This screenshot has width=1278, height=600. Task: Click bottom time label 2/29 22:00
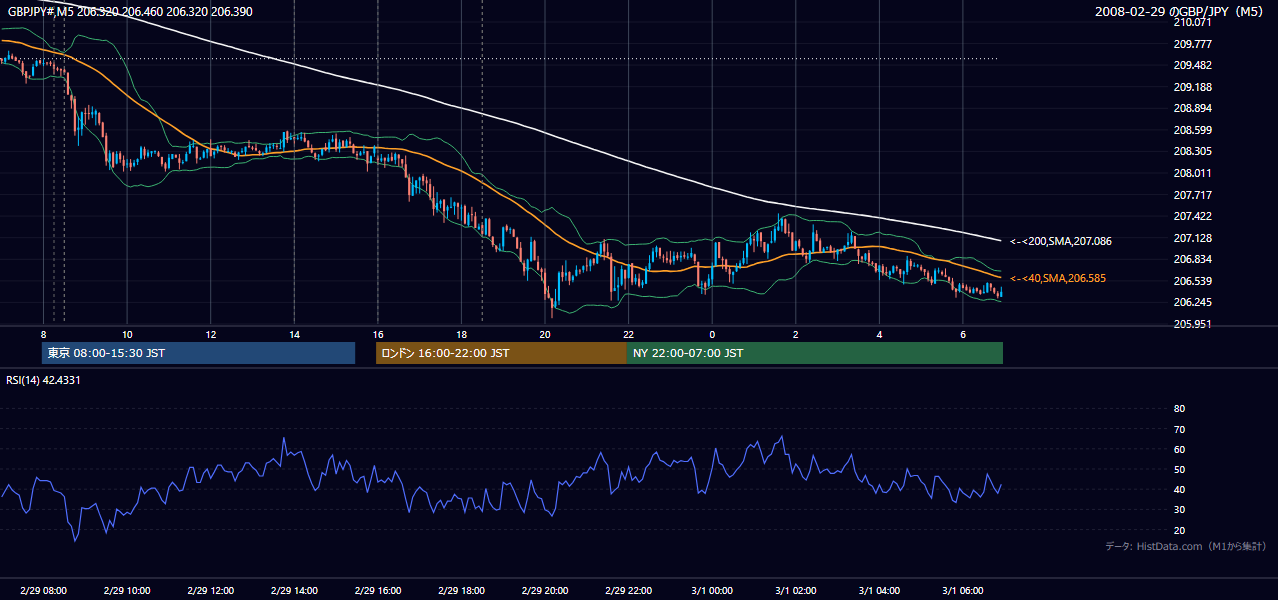(x=628, y=591)
